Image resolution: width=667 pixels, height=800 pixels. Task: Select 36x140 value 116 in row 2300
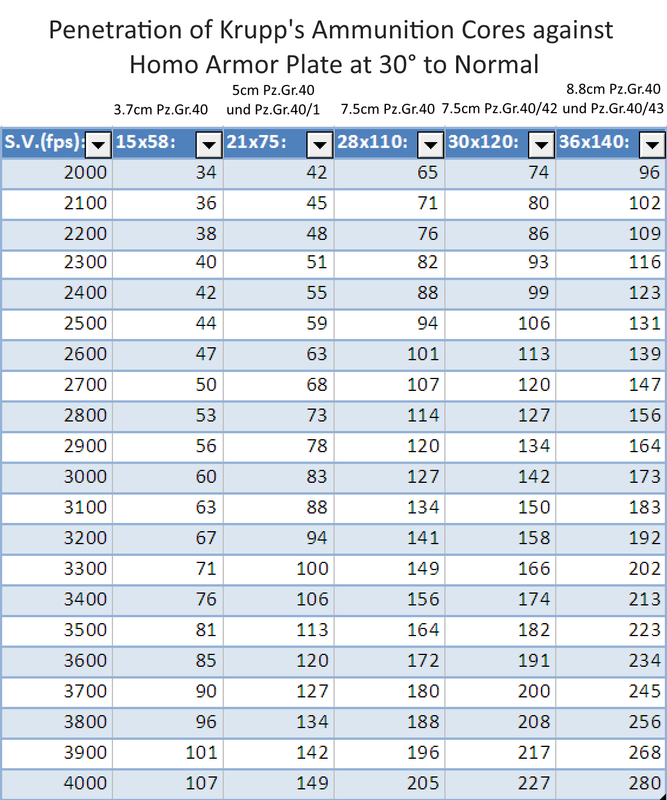(611, 264)
